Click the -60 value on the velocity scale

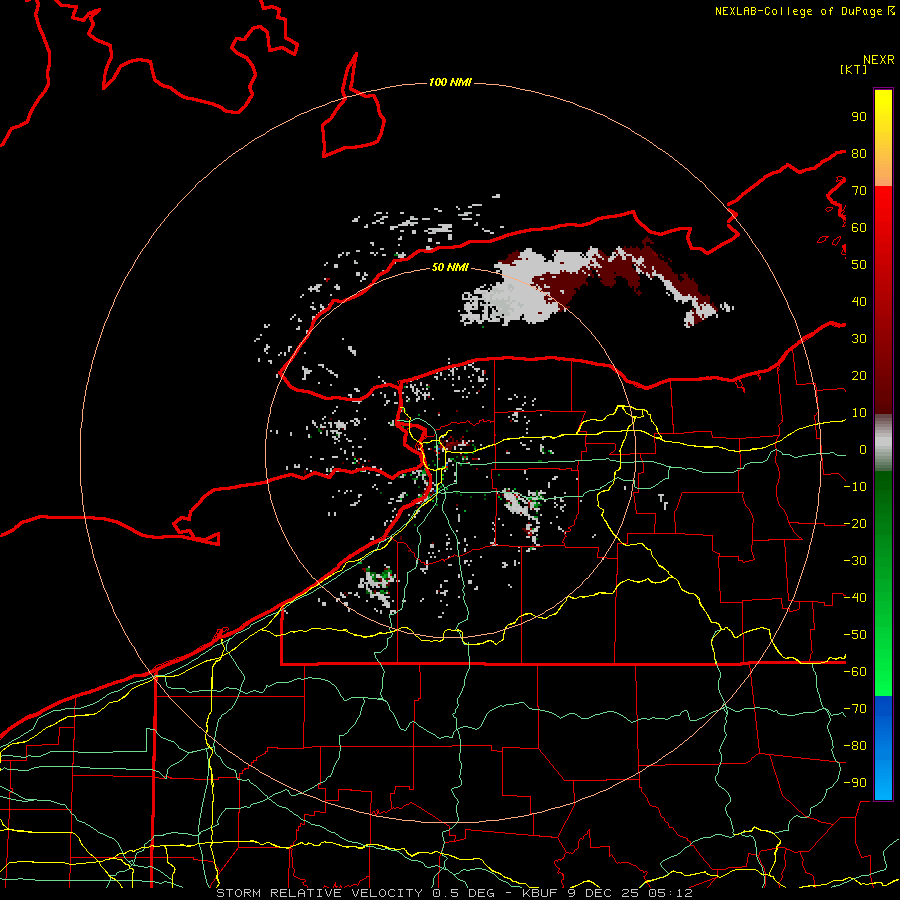(x=855, y=672)
